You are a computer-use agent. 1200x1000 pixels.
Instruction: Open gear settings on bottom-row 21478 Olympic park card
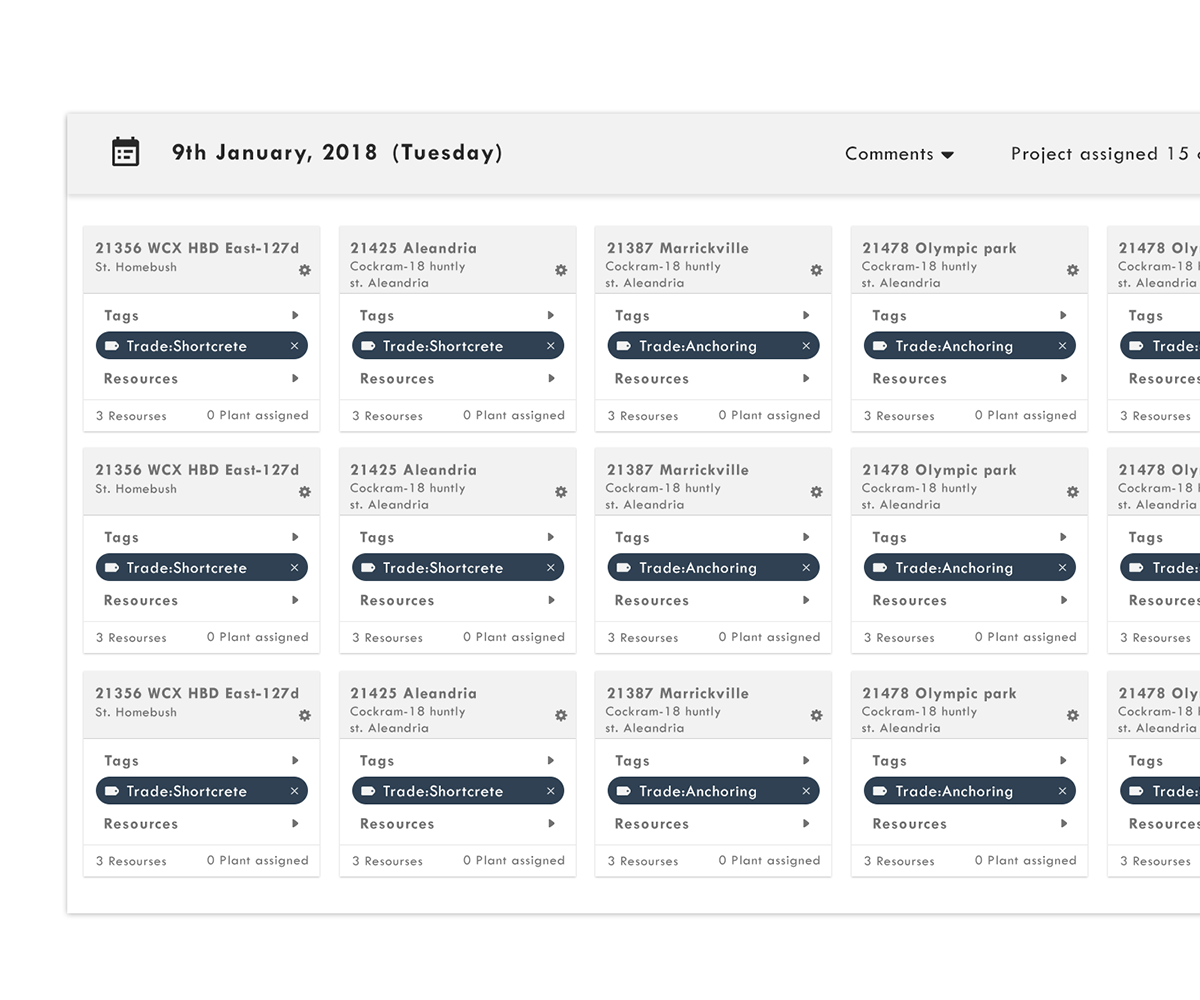coord(1073,715)
